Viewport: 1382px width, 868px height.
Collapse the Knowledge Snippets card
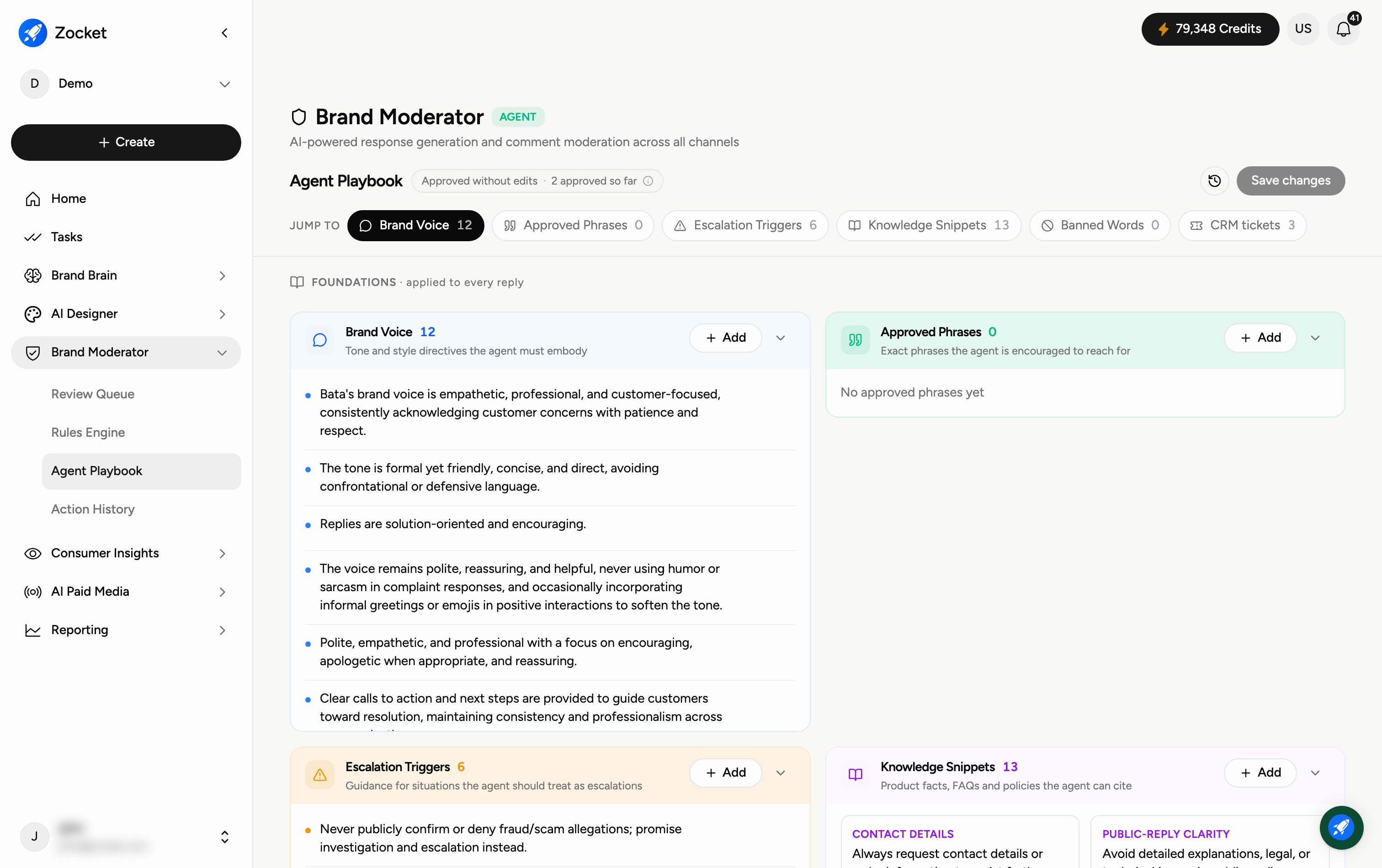tap(1315, 773)
